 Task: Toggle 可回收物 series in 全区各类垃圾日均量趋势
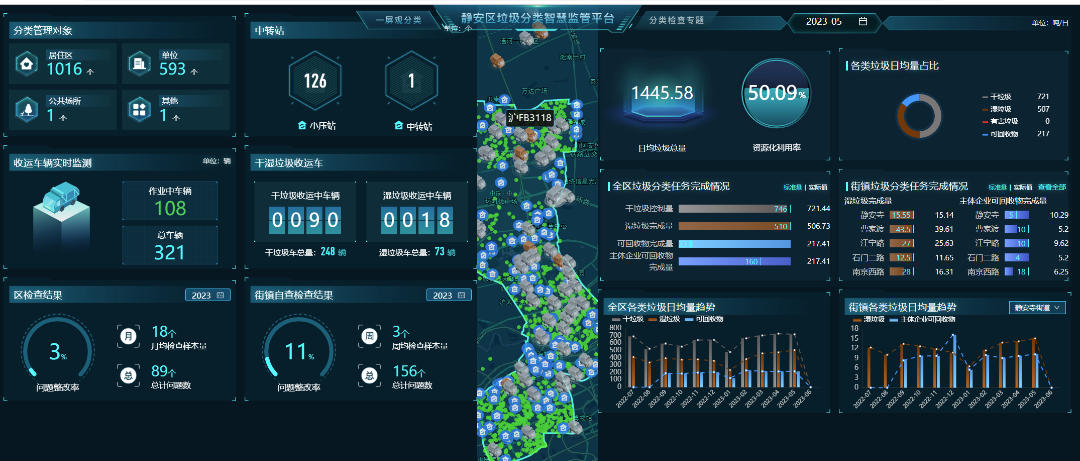[704, 319]
